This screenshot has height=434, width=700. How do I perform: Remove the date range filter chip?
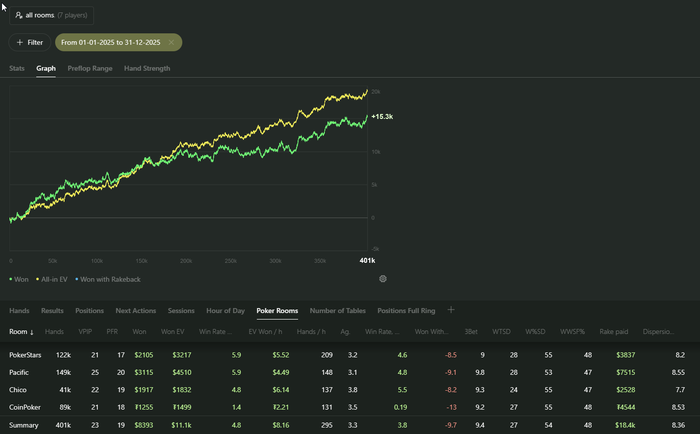click(x=171, y=42)
